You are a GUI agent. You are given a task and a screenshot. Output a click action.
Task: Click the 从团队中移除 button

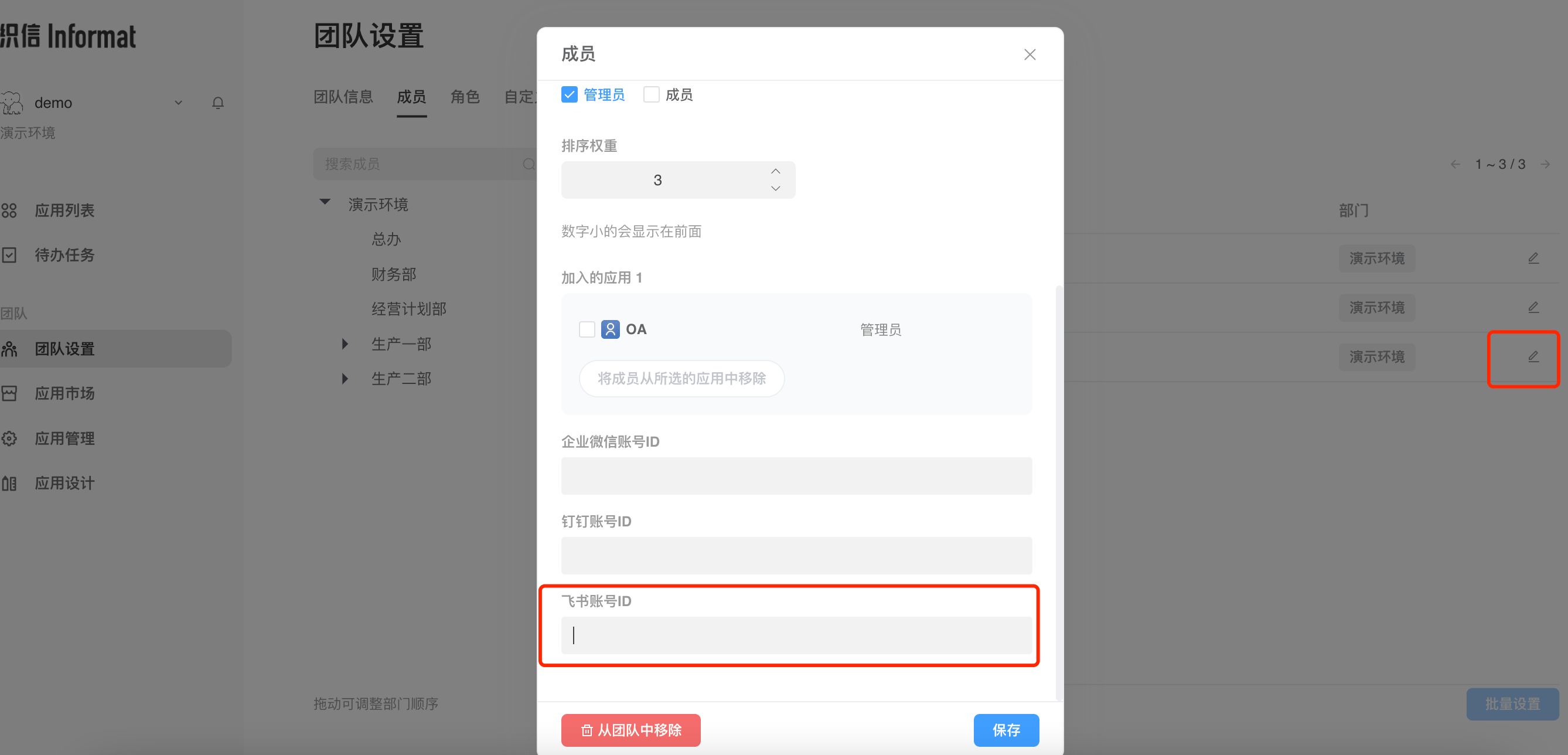(630, 730)
